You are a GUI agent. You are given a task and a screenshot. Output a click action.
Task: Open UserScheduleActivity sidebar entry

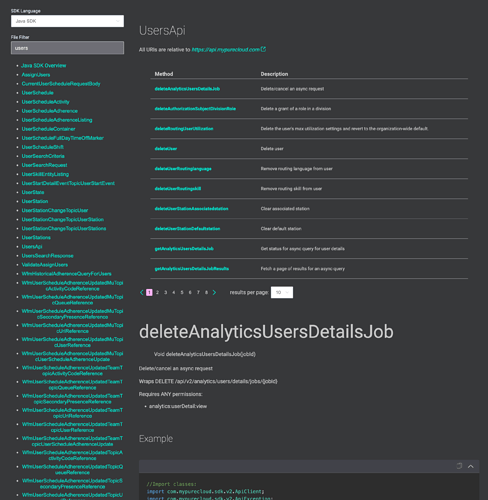click(46, 102)
